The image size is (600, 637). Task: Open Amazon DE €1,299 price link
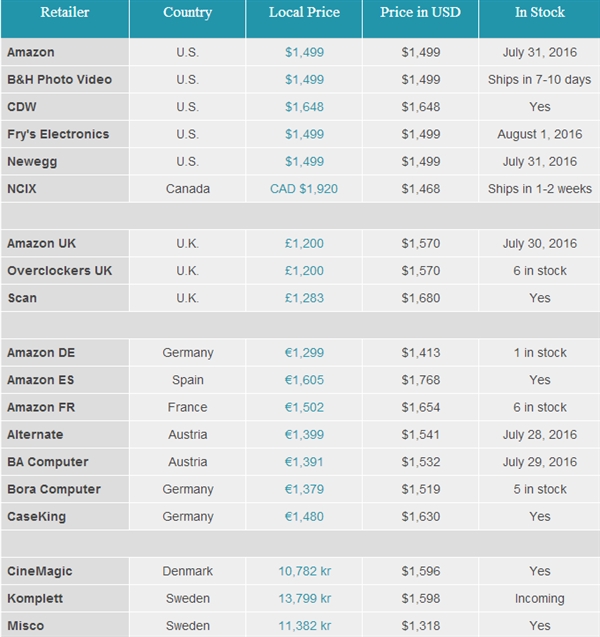pos(304,353)
